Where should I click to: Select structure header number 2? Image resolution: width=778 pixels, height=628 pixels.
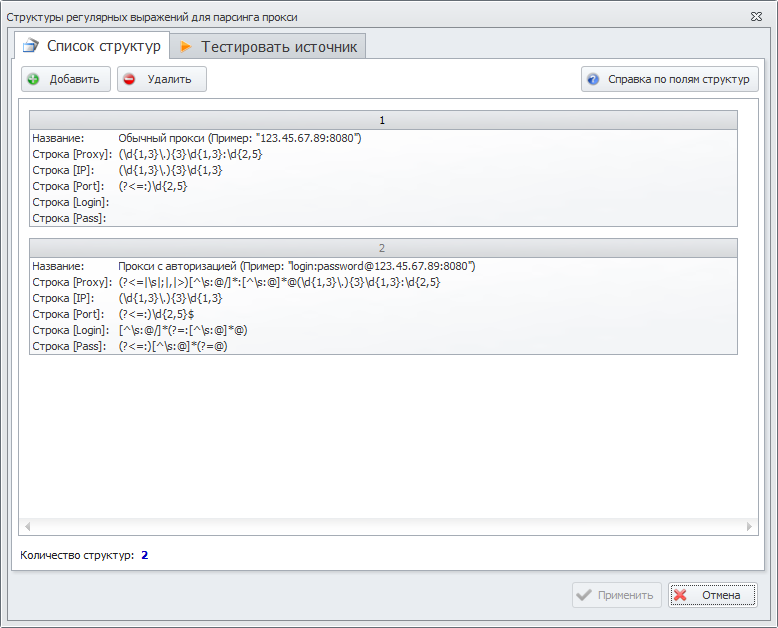(x=382, y=248)
